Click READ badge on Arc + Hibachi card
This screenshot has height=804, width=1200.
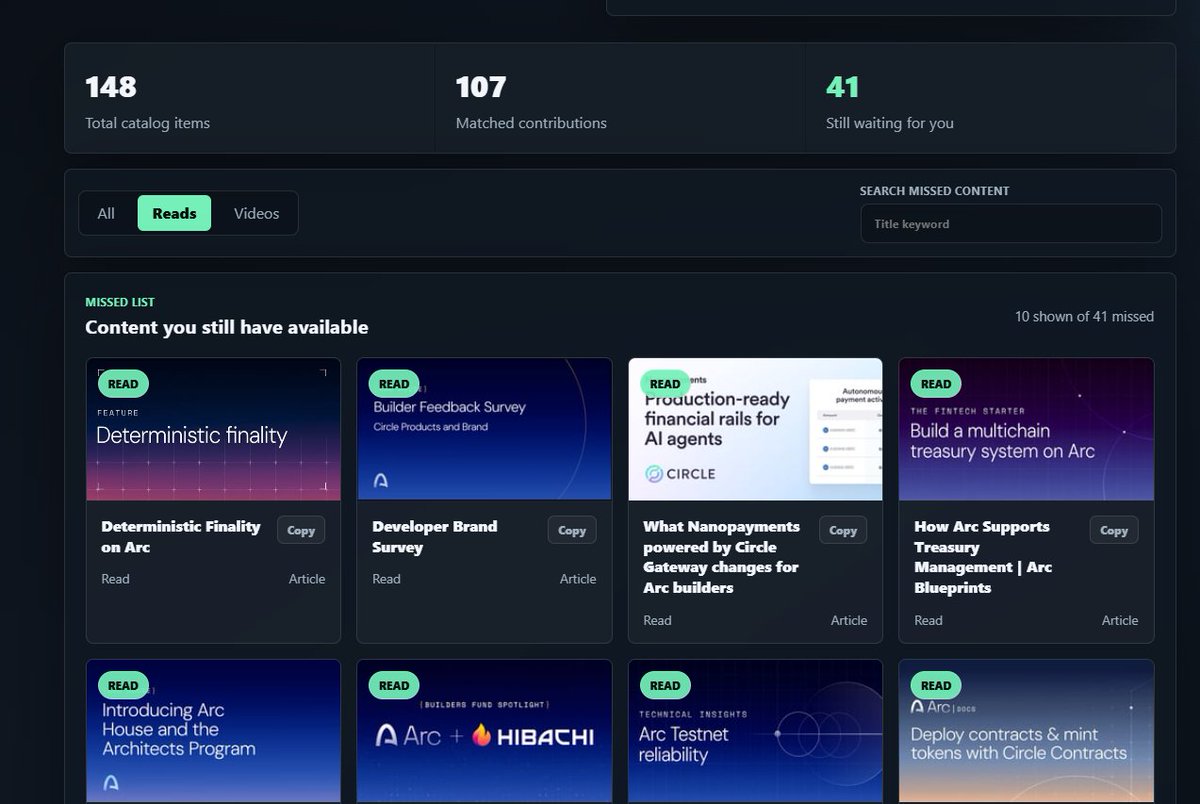(394, 686)
